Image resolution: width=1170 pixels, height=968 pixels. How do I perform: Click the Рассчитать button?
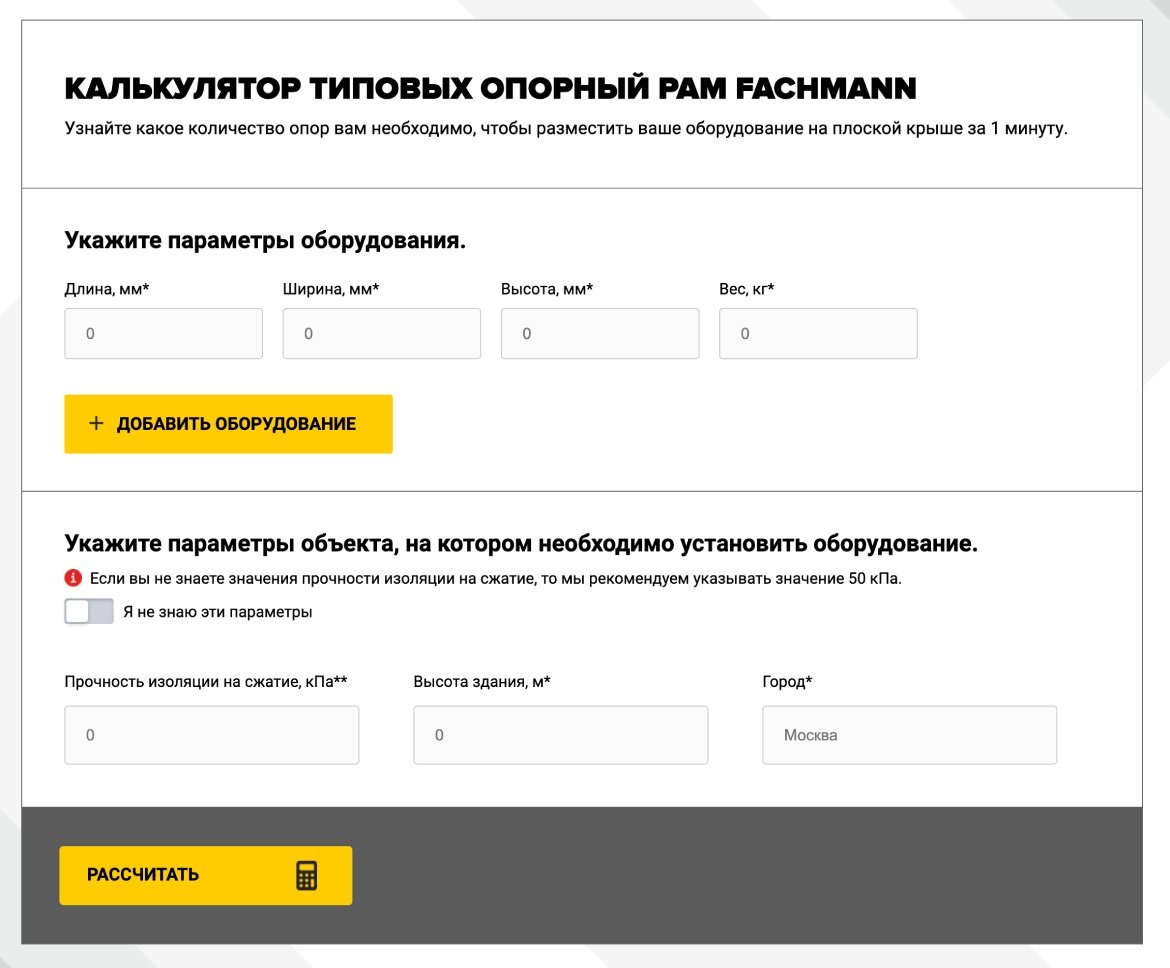206,875
